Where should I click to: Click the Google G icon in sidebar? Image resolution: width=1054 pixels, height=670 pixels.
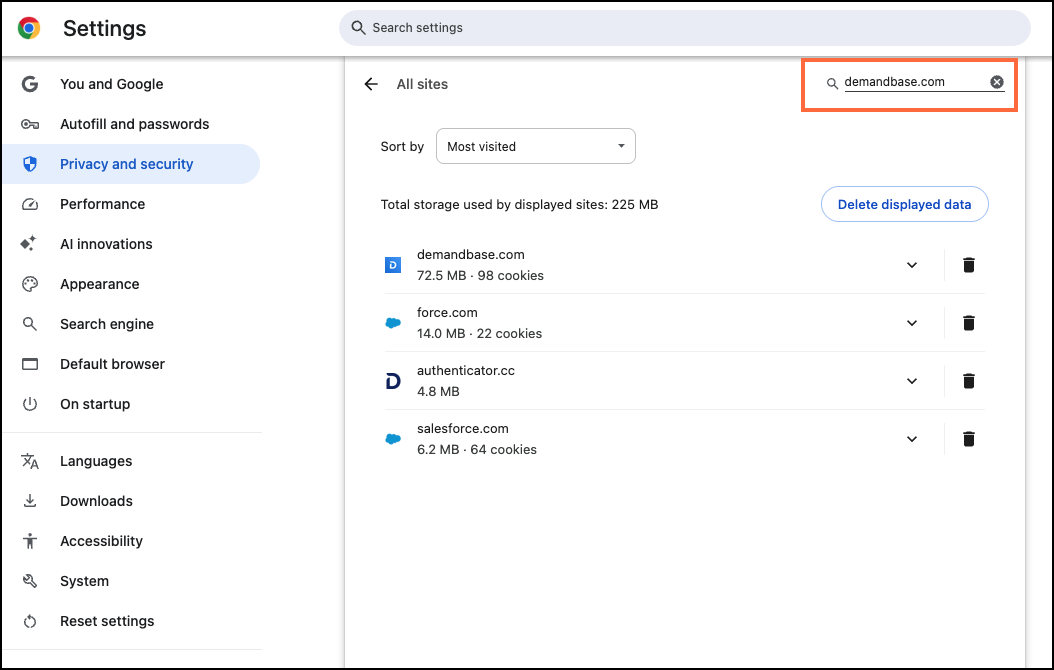click(x=30, y=84)
